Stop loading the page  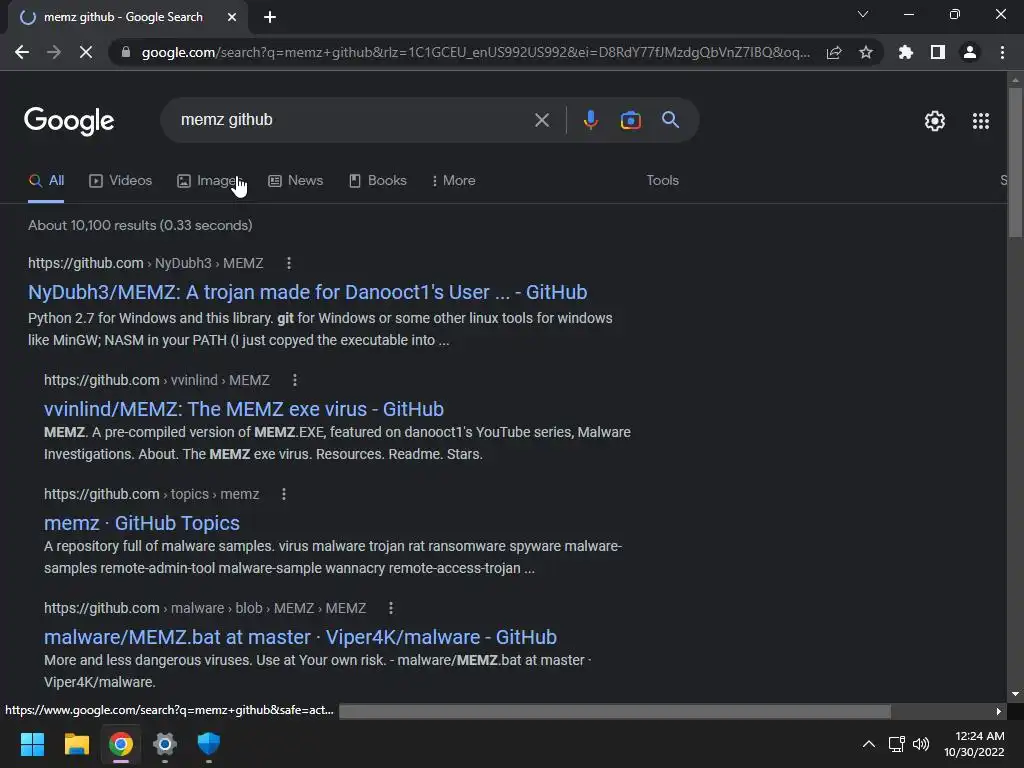(86, 52)
